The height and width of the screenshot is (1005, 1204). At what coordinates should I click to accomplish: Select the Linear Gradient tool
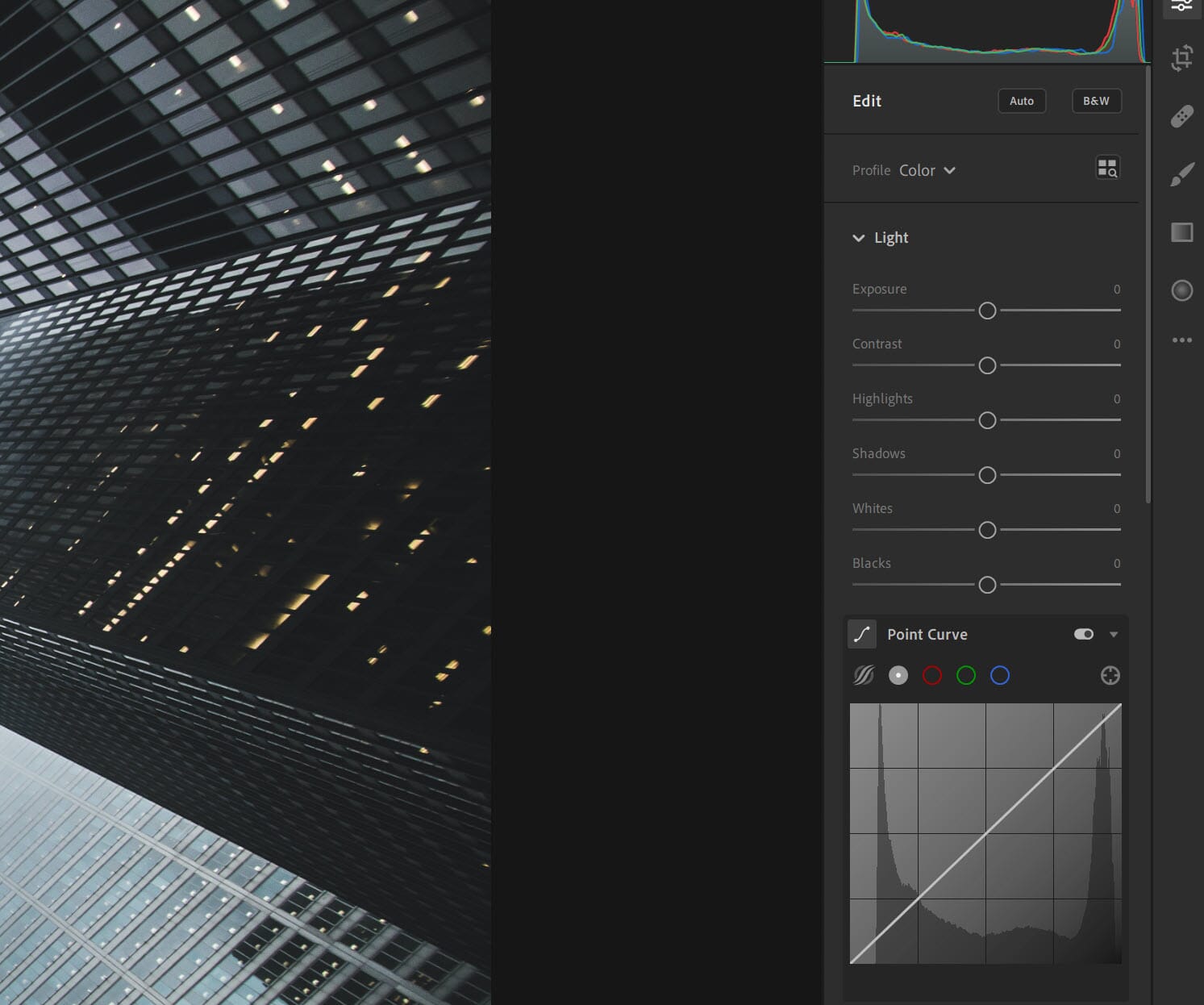1182,232
